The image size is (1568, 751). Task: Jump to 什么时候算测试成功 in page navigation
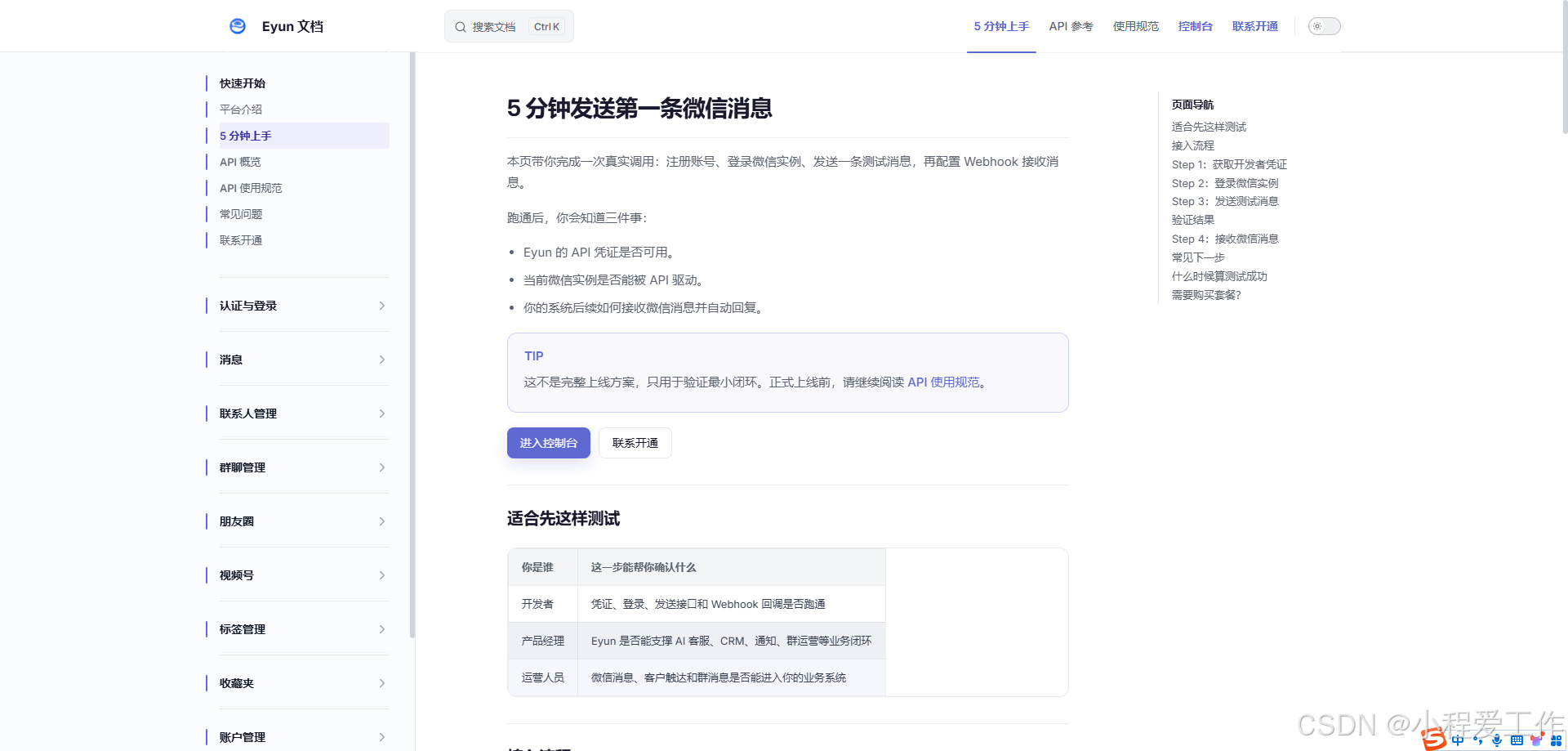[1219, 276]
